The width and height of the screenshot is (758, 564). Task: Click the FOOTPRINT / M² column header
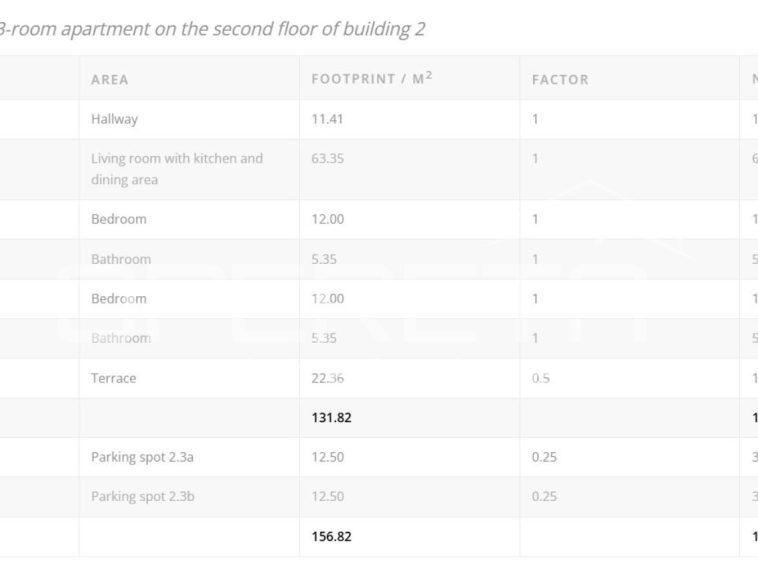tap(372, 78)
